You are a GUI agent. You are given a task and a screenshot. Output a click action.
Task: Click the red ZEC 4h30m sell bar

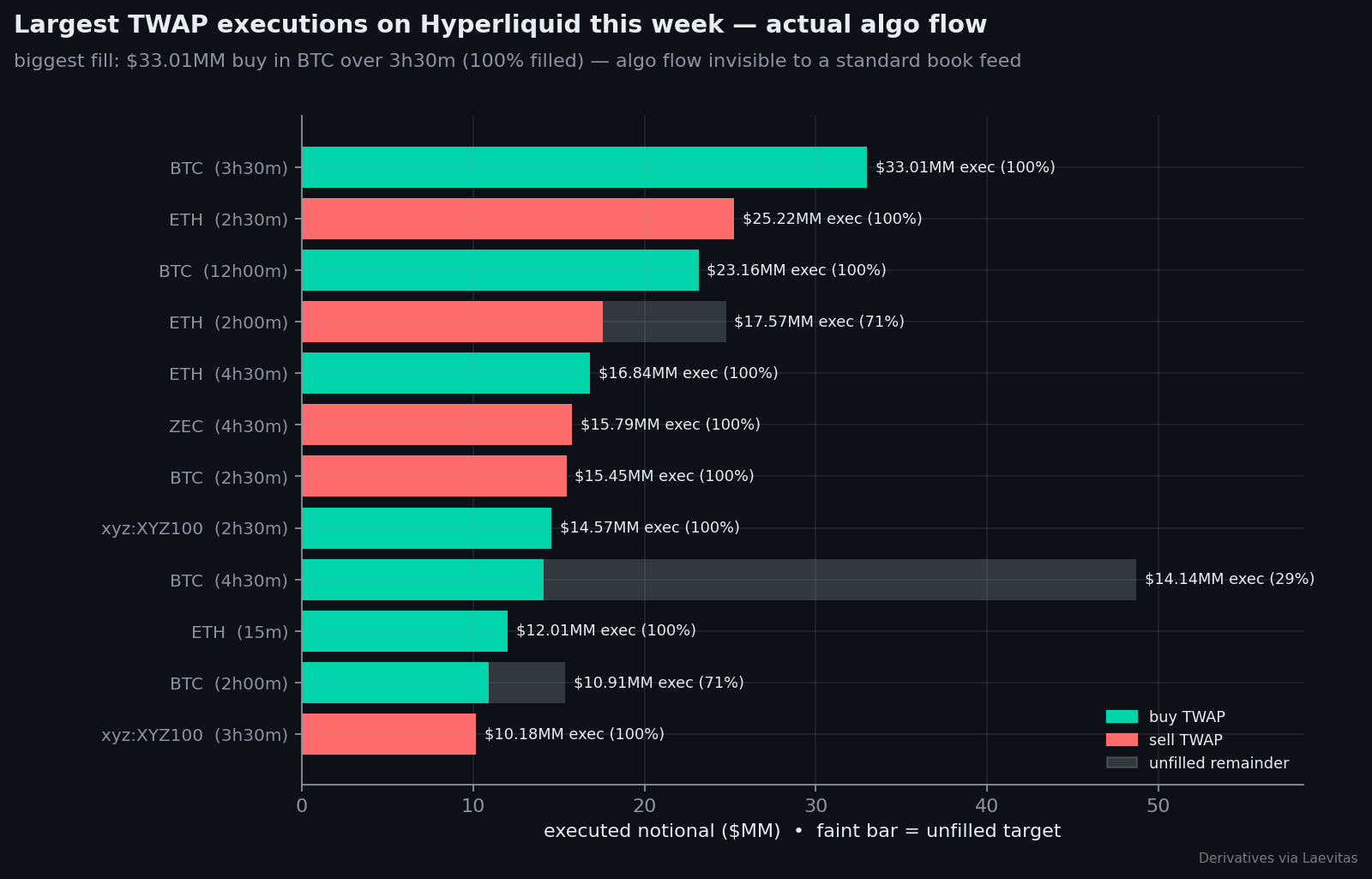point(436,424)
